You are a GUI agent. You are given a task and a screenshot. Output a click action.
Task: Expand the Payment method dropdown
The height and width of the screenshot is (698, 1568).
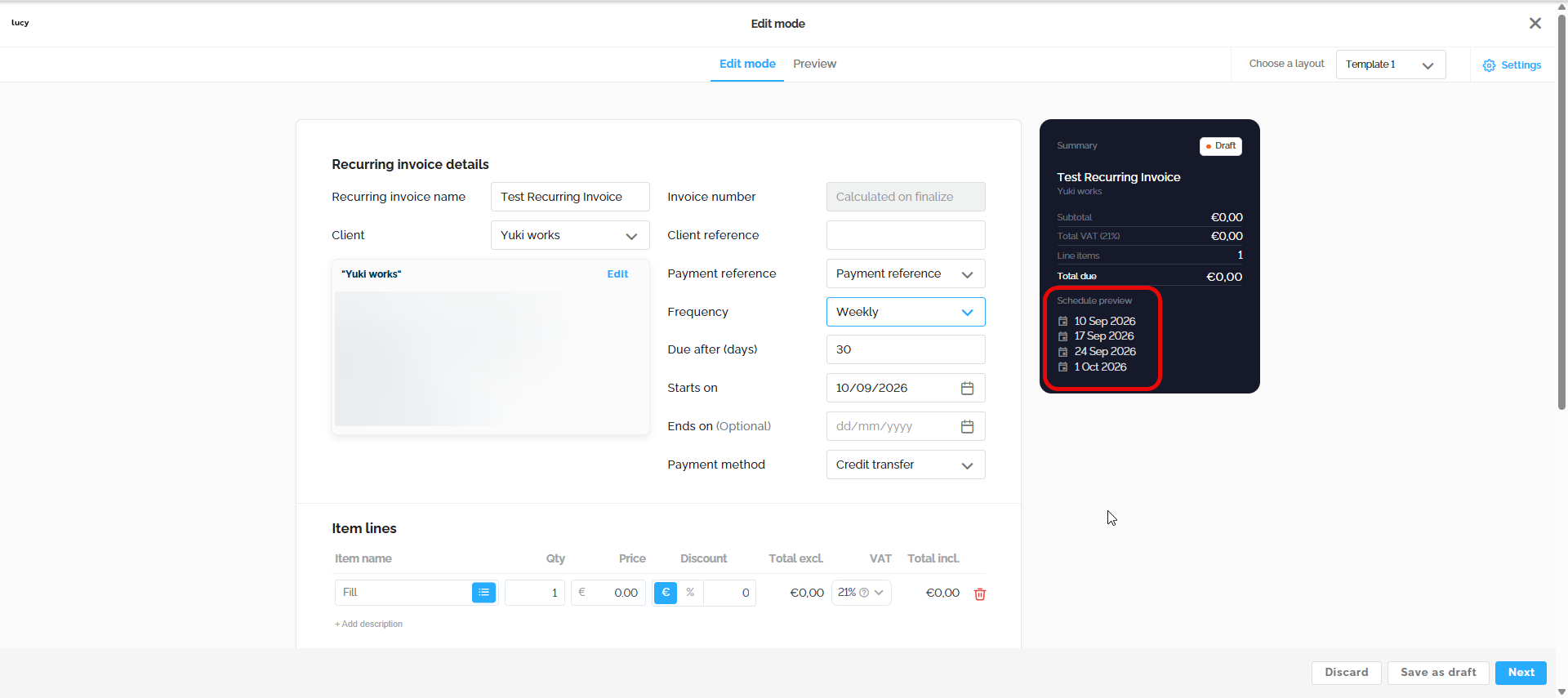906,465
